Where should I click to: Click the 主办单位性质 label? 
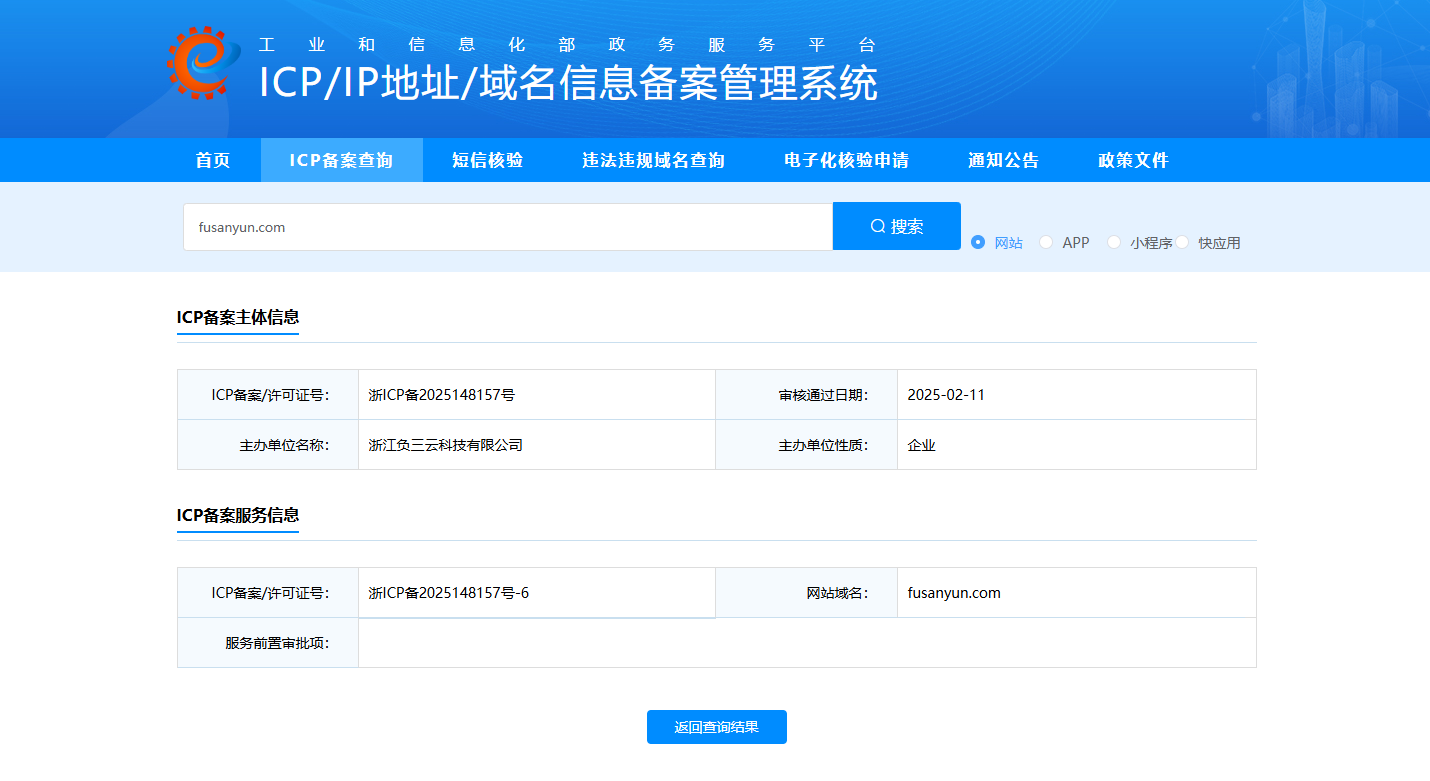(x=824, y=445)
